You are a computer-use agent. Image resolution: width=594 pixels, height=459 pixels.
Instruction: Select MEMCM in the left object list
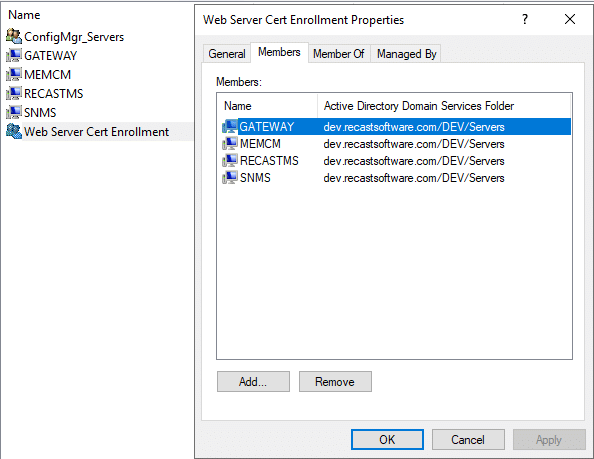click(47, 75)
